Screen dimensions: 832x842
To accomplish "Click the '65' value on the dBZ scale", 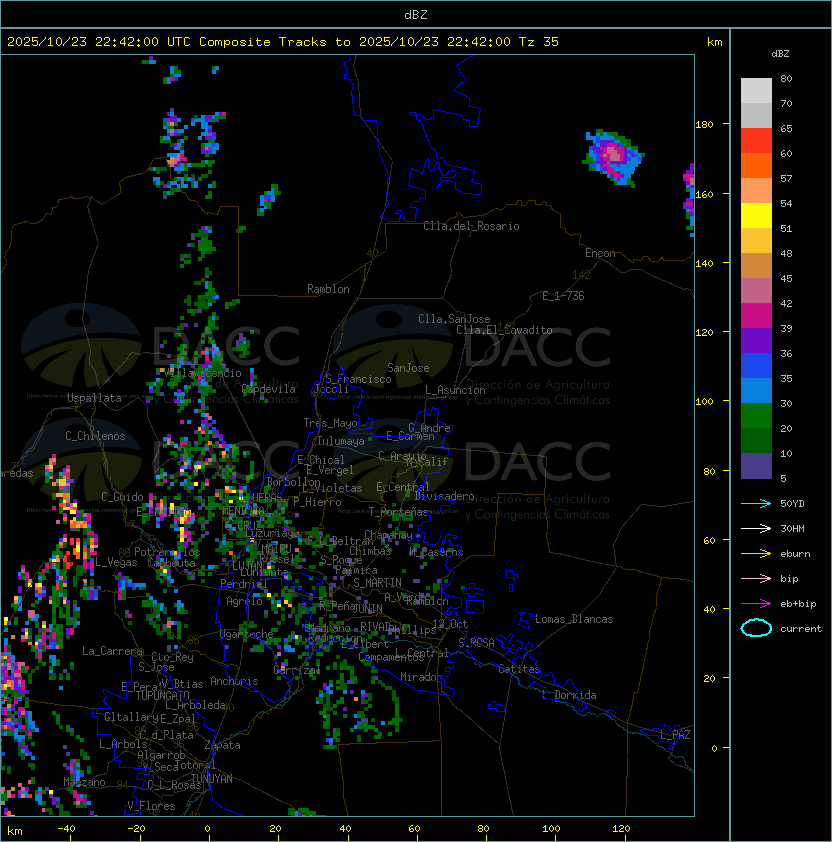I will (786, 128).
